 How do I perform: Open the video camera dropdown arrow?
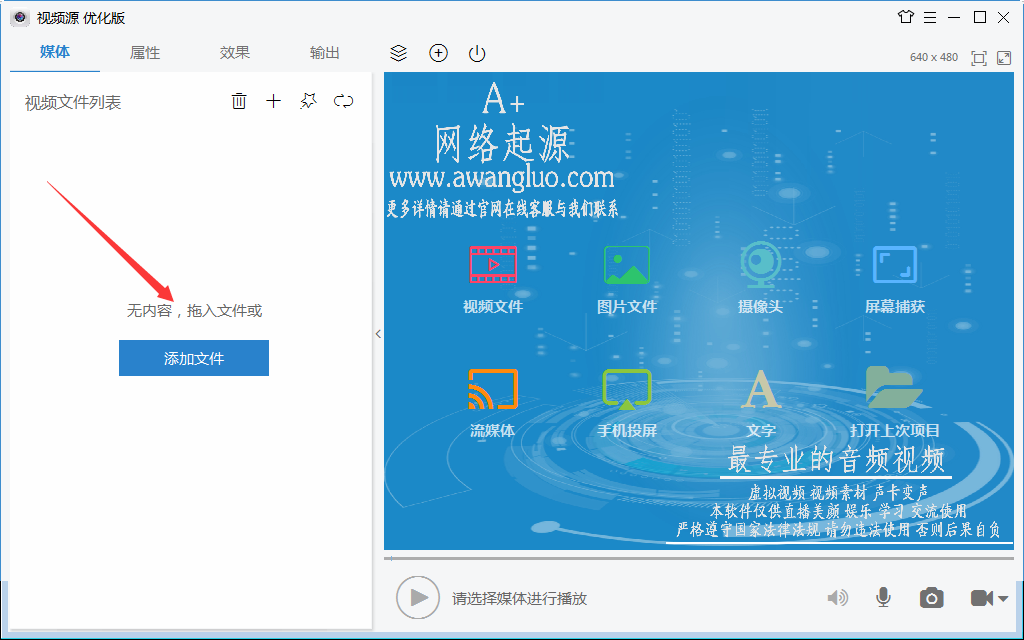click(x=1004, y=600)
